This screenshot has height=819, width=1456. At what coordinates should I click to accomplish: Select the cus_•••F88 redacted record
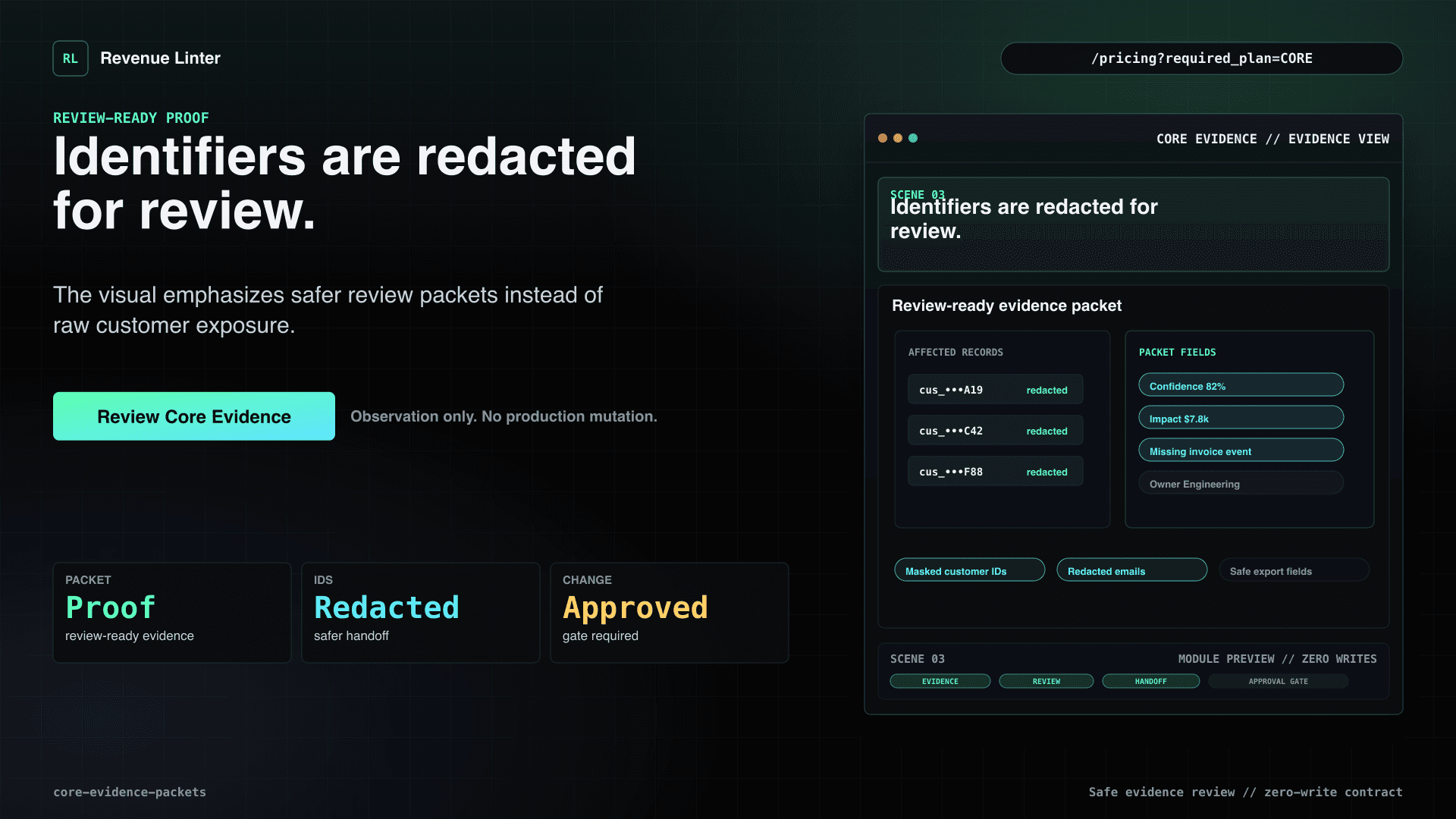point(995,472)
